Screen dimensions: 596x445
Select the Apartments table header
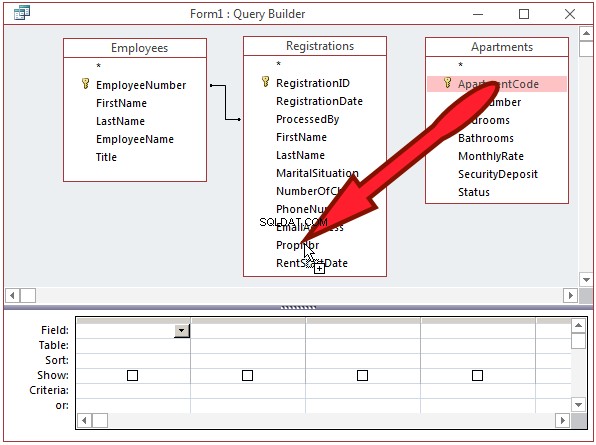[x=502, y=47]
